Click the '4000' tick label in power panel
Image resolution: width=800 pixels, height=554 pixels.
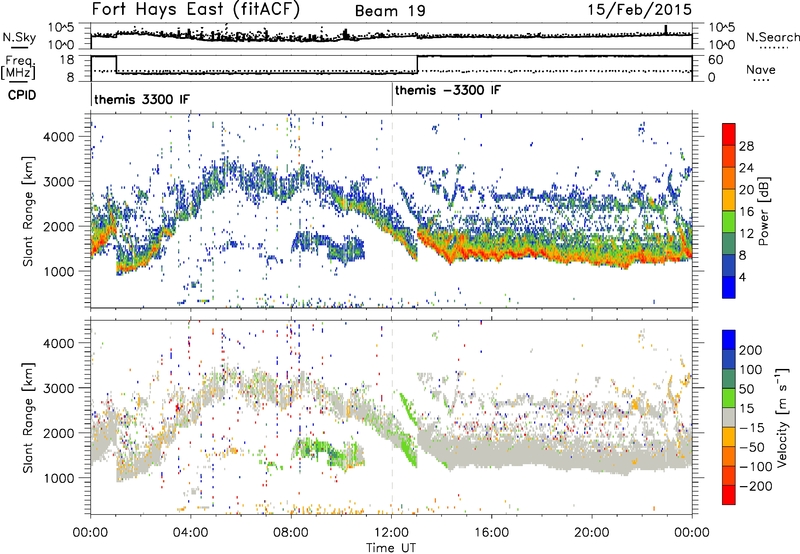(x=58, y=137)
